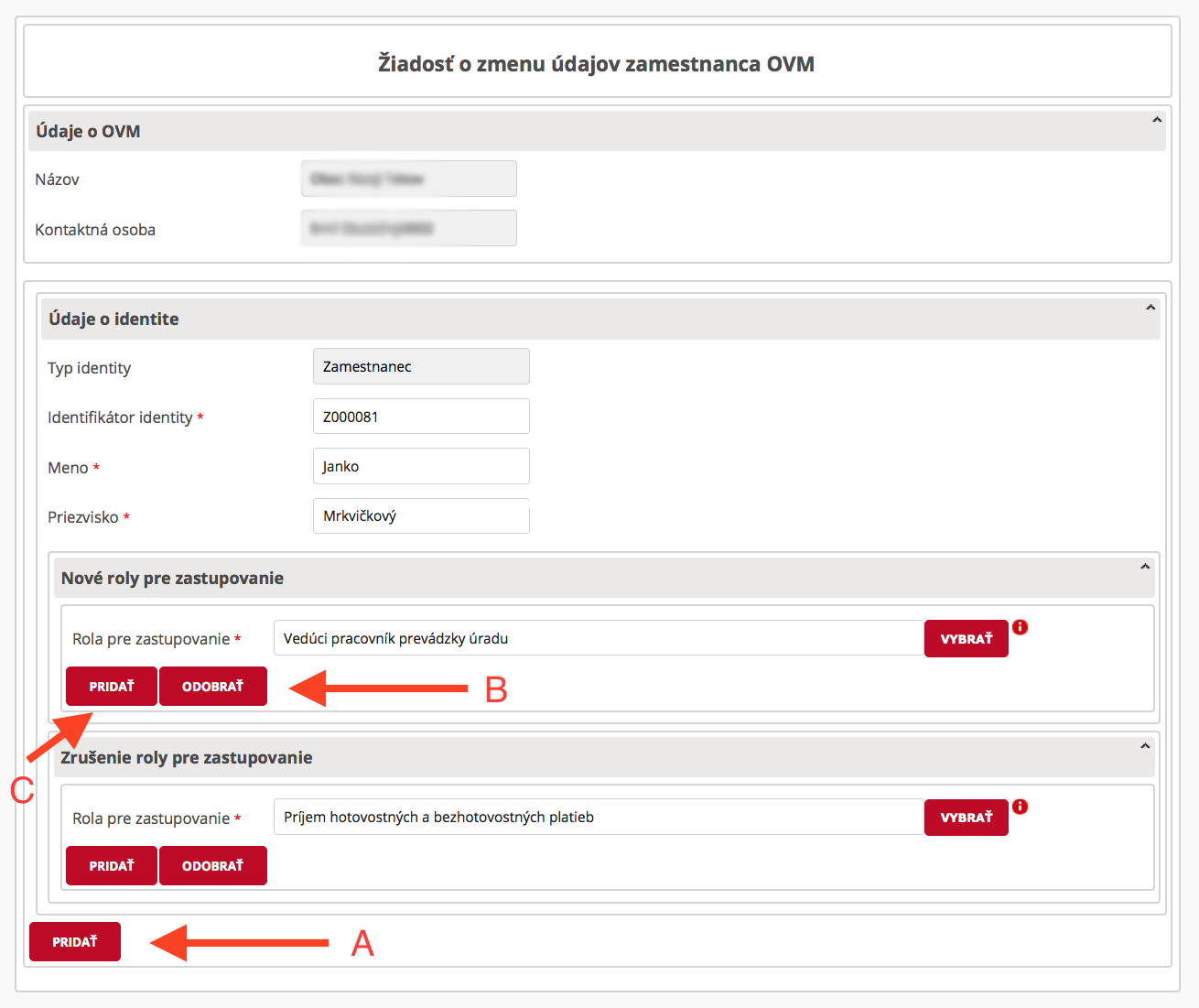Click Identifikátor identity field Z000081
1199x1008 pixels.
pyautogui.click(x=421, y=417)
